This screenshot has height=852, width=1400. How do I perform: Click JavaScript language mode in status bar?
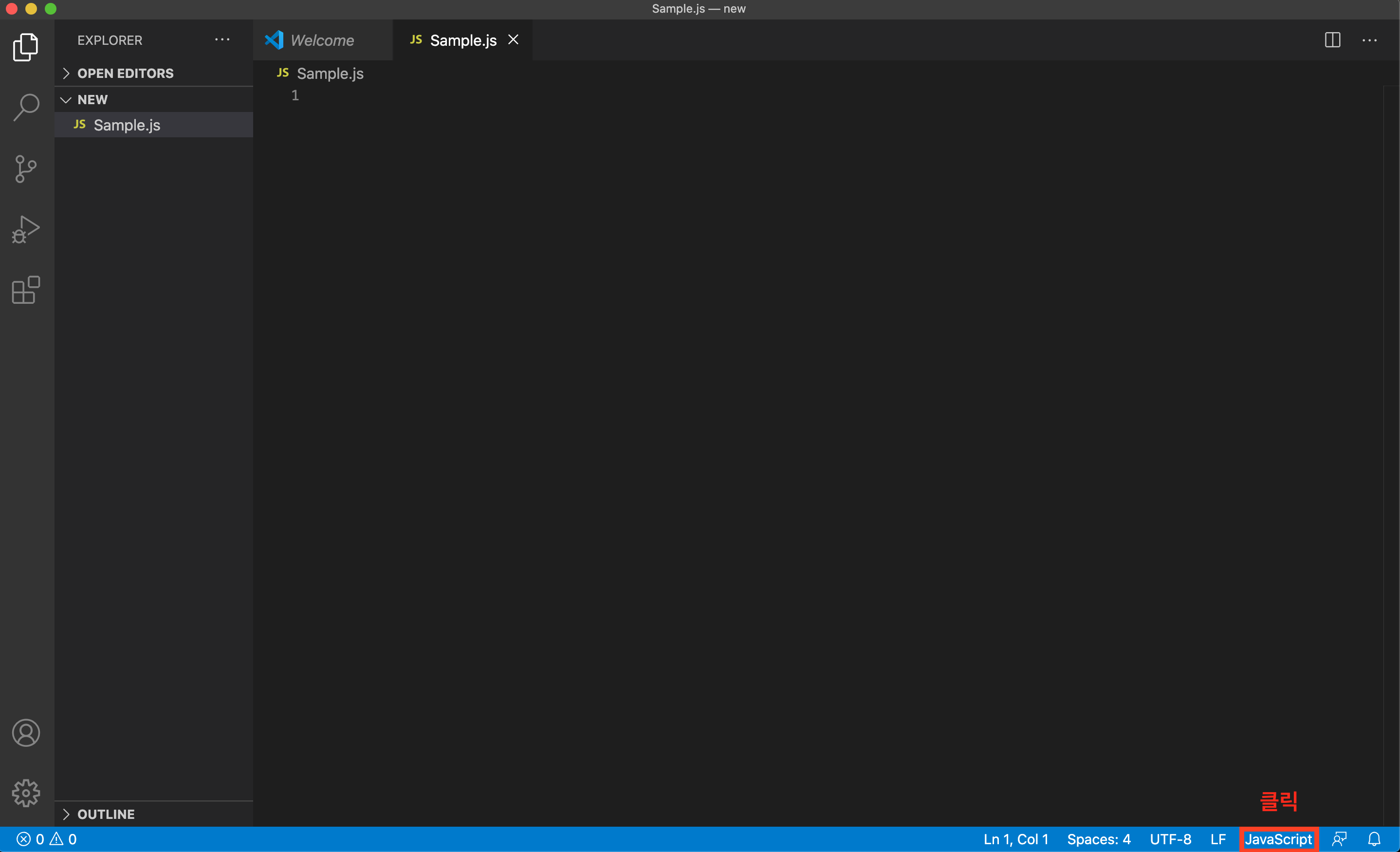click(1278, 839)
